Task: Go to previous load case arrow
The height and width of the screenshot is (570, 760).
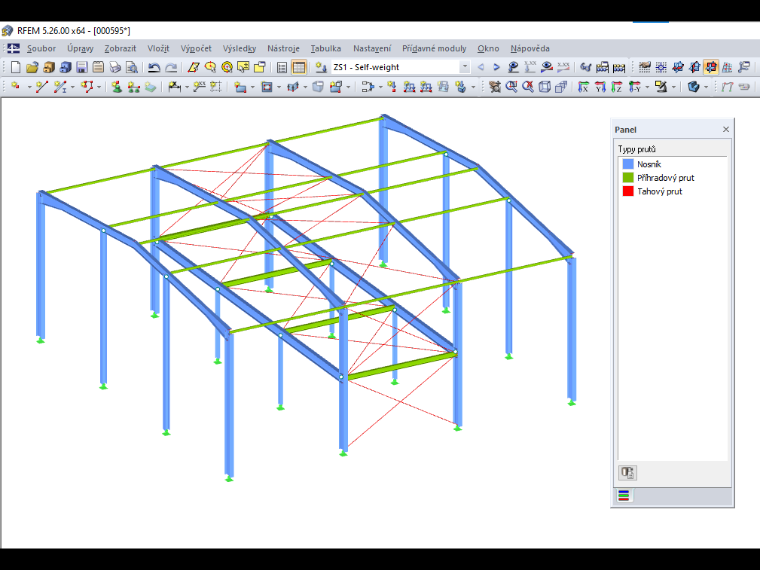Action: 480,67
